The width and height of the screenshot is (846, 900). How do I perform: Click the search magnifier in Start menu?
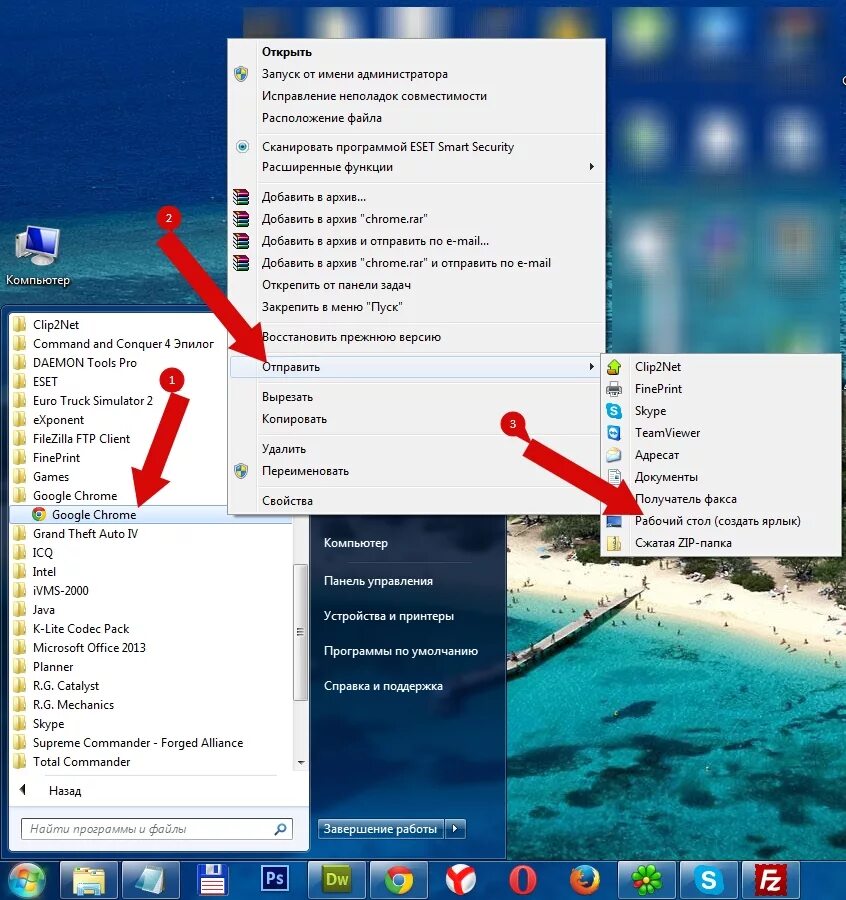280,829
